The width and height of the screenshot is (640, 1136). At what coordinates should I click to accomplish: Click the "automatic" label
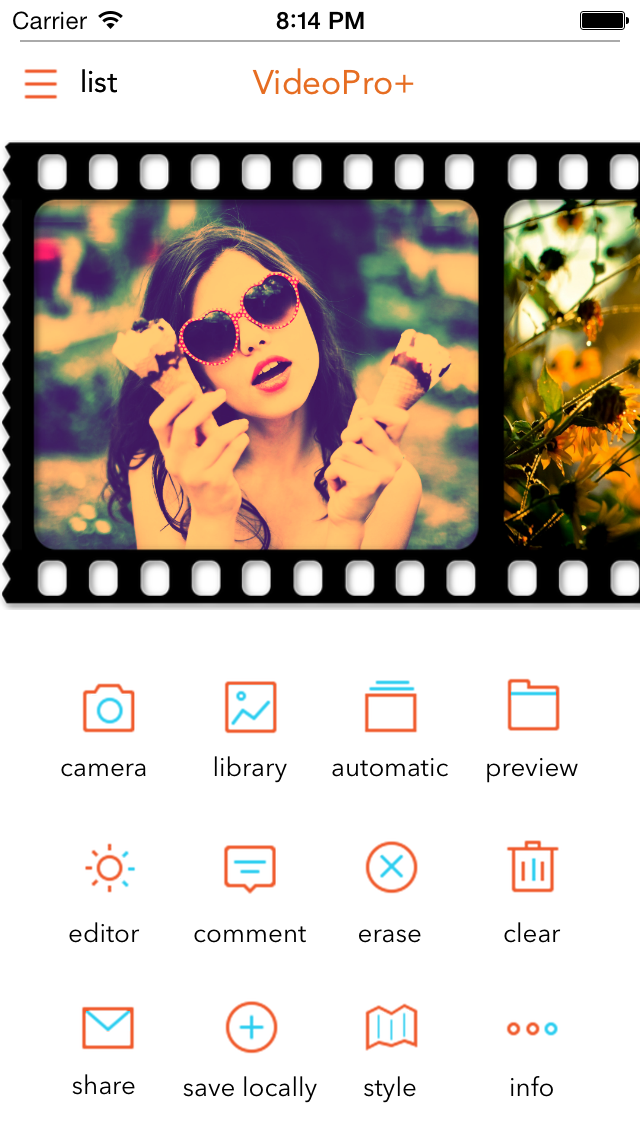(390, 768)
